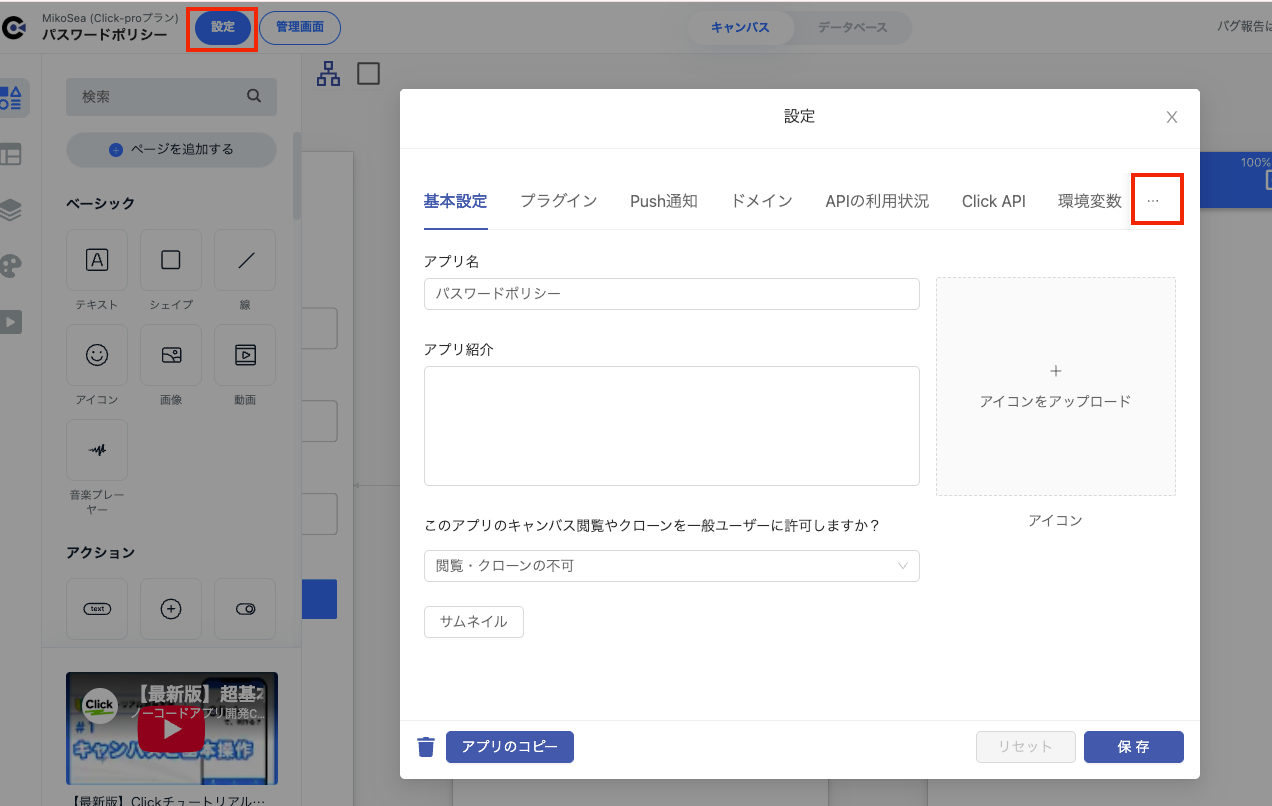
Task: Focus the アプリ名 input field
Action: point(671,294)
